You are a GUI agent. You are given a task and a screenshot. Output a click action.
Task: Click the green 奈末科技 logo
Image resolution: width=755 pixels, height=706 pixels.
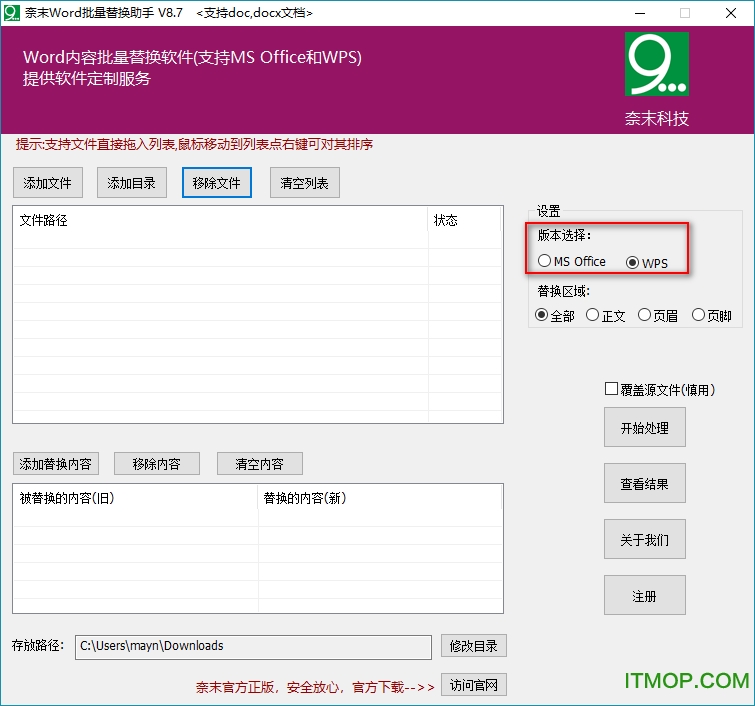pos(657,64)
